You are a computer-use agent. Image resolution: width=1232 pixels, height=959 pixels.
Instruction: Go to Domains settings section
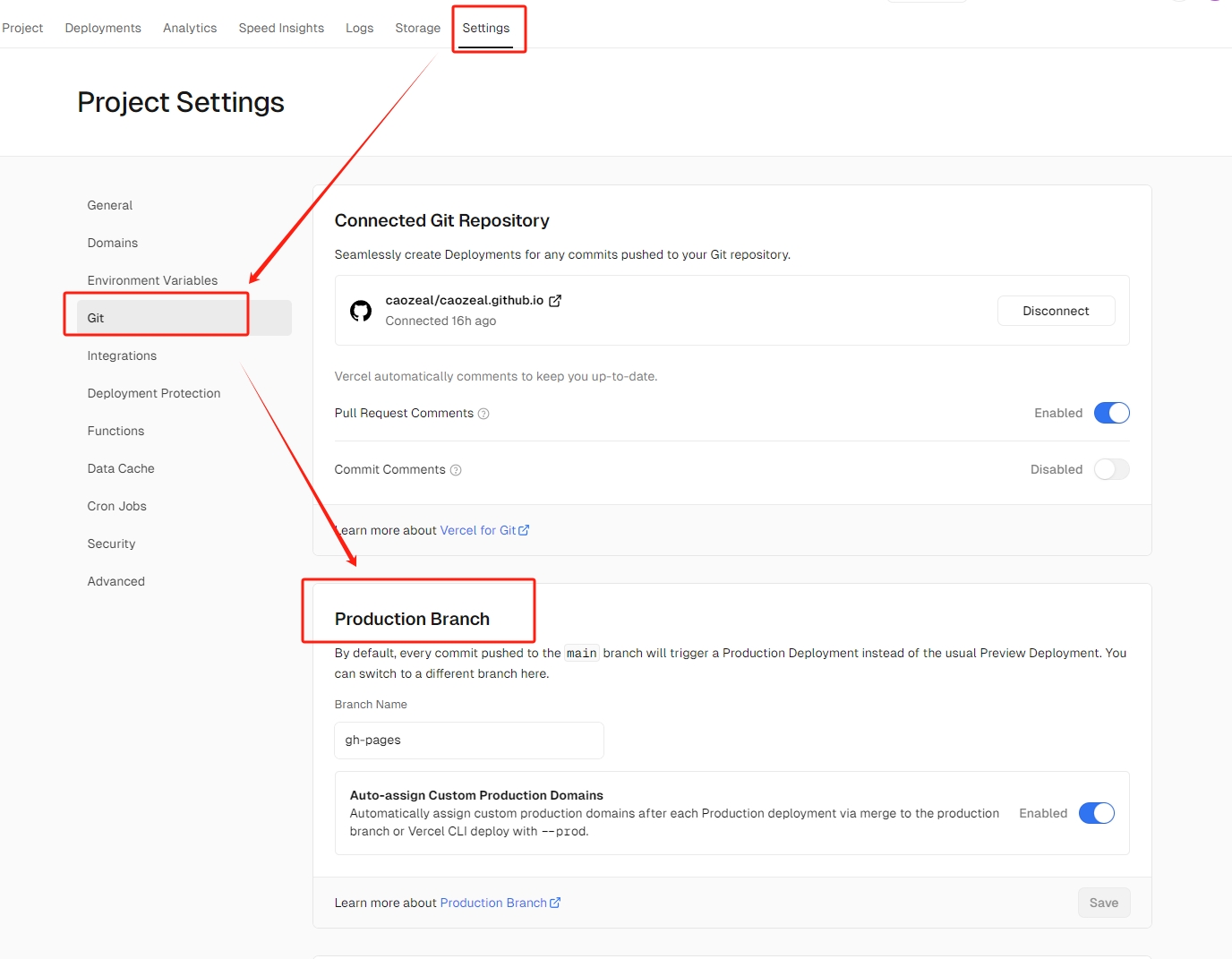coord(113,243)
